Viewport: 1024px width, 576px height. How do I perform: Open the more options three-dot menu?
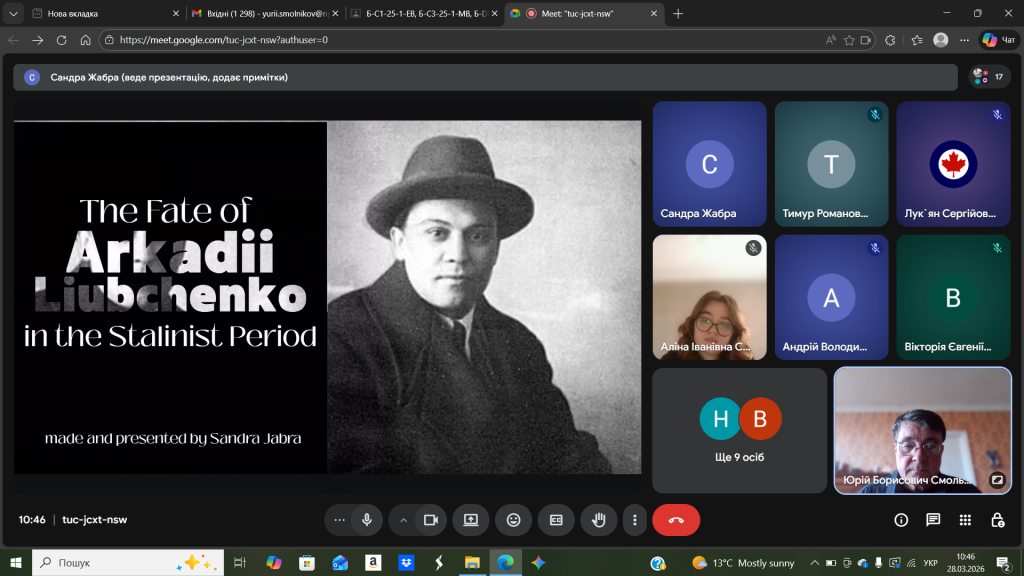coord(635,520)
